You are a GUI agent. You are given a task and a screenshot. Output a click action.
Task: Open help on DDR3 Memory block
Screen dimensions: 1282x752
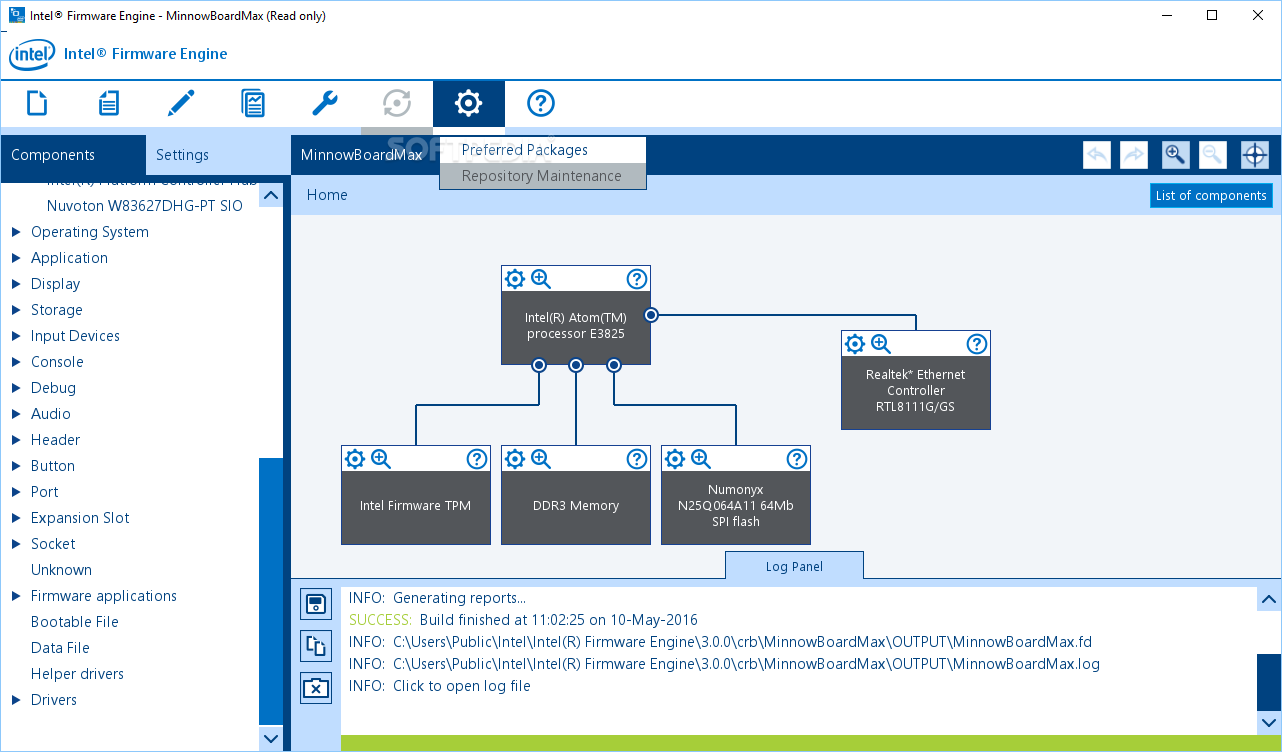click(x=637, y=459)
